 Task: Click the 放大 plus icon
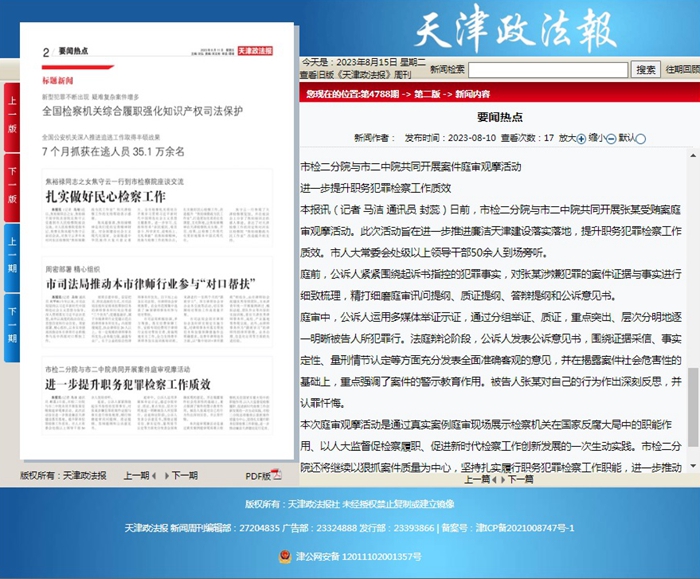[x=581, y=139]
